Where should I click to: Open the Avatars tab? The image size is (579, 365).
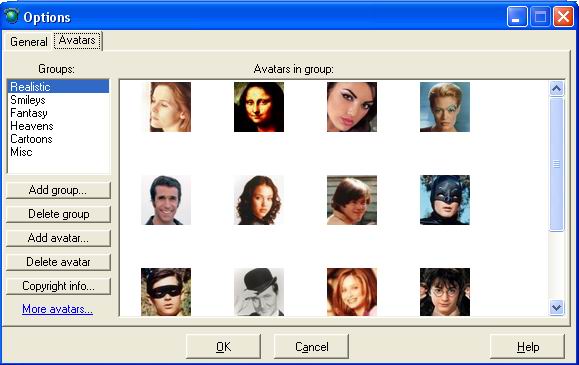tap(77, 40)
